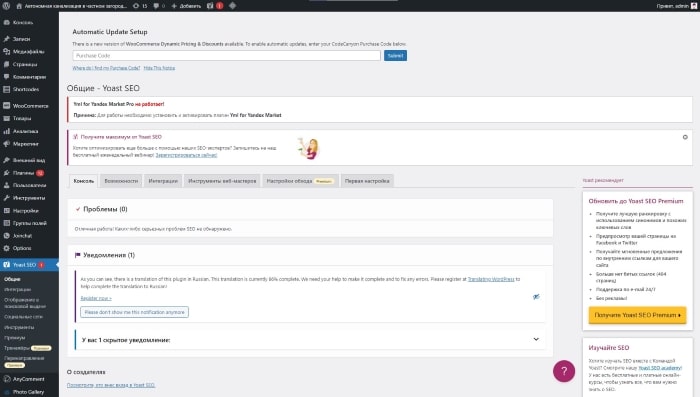Image resolution: width=700 pixels, height=397 pixels.
Task: Open Комментарии in sidebar
Action: click(x=29, y=77)
